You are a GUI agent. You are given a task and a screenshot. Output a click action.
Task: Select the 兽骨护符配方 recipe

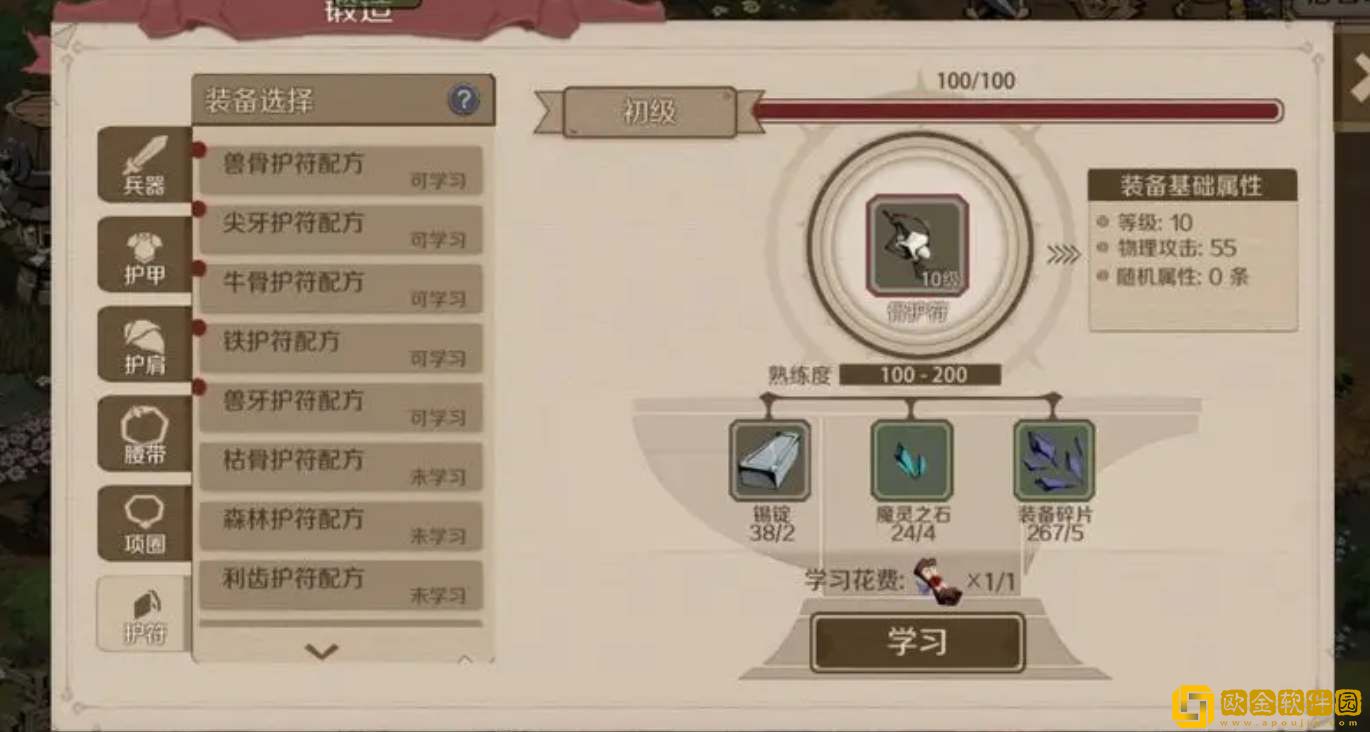click(341, 170)
